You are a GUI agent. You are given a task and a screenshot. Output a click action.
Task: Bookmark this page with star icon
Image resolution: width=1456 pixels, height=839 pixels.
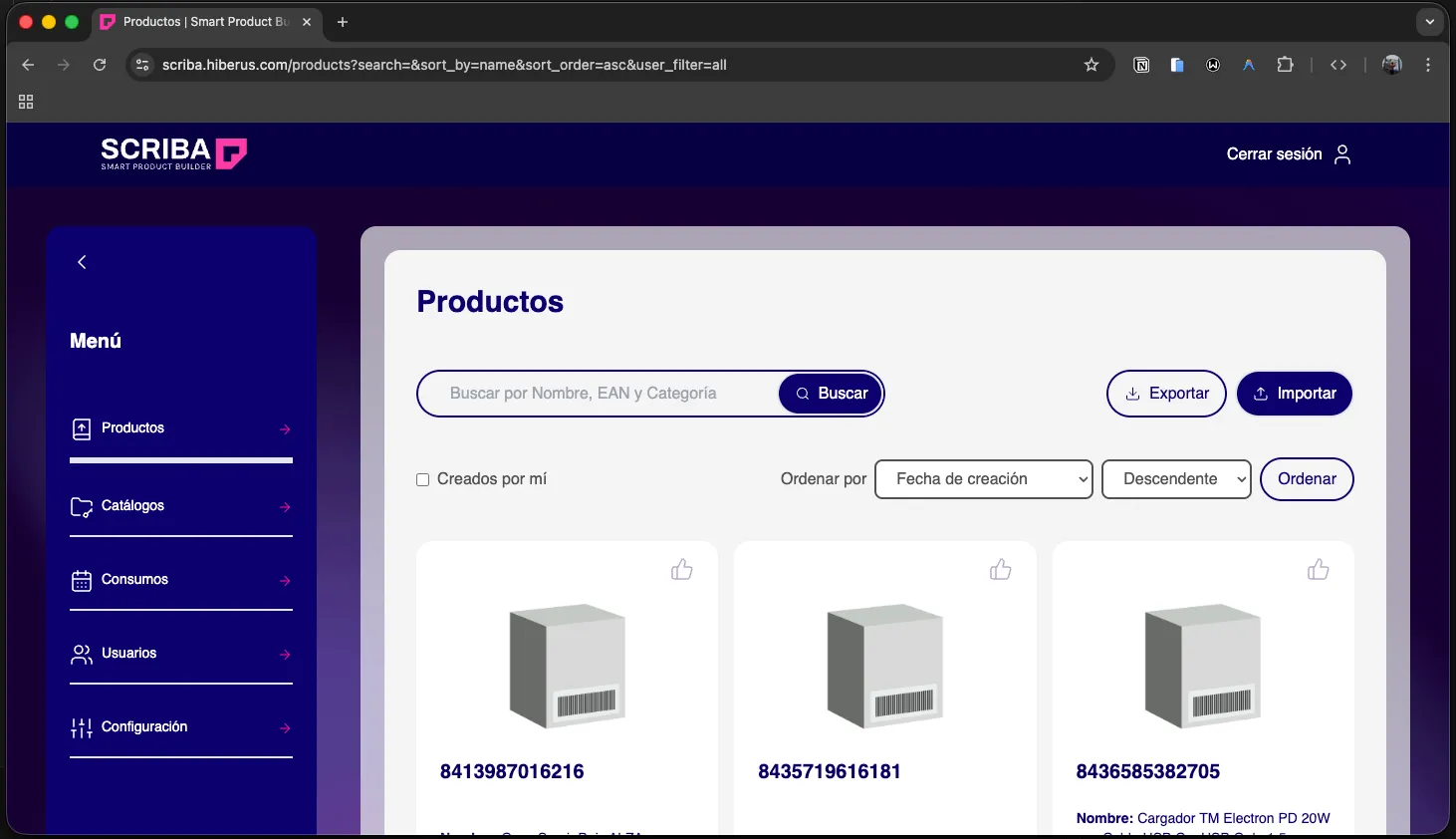tap(1092, 65)
